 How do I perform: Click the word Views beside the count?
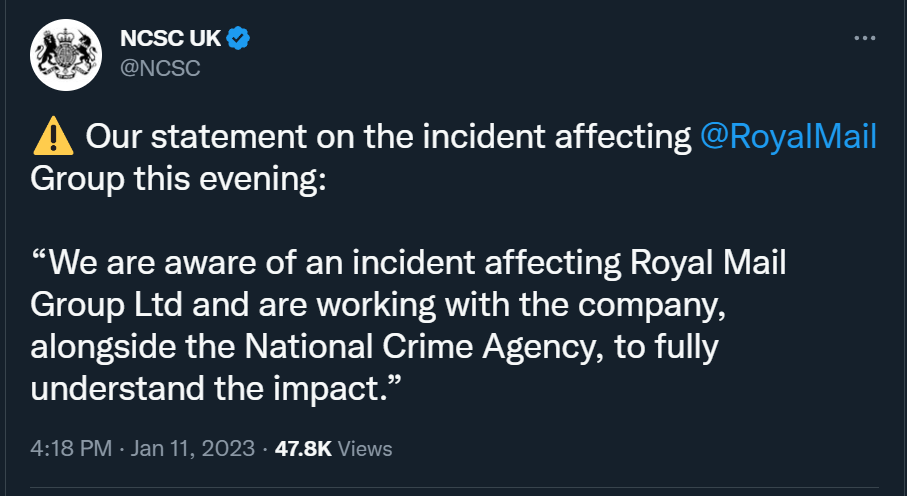364,449
